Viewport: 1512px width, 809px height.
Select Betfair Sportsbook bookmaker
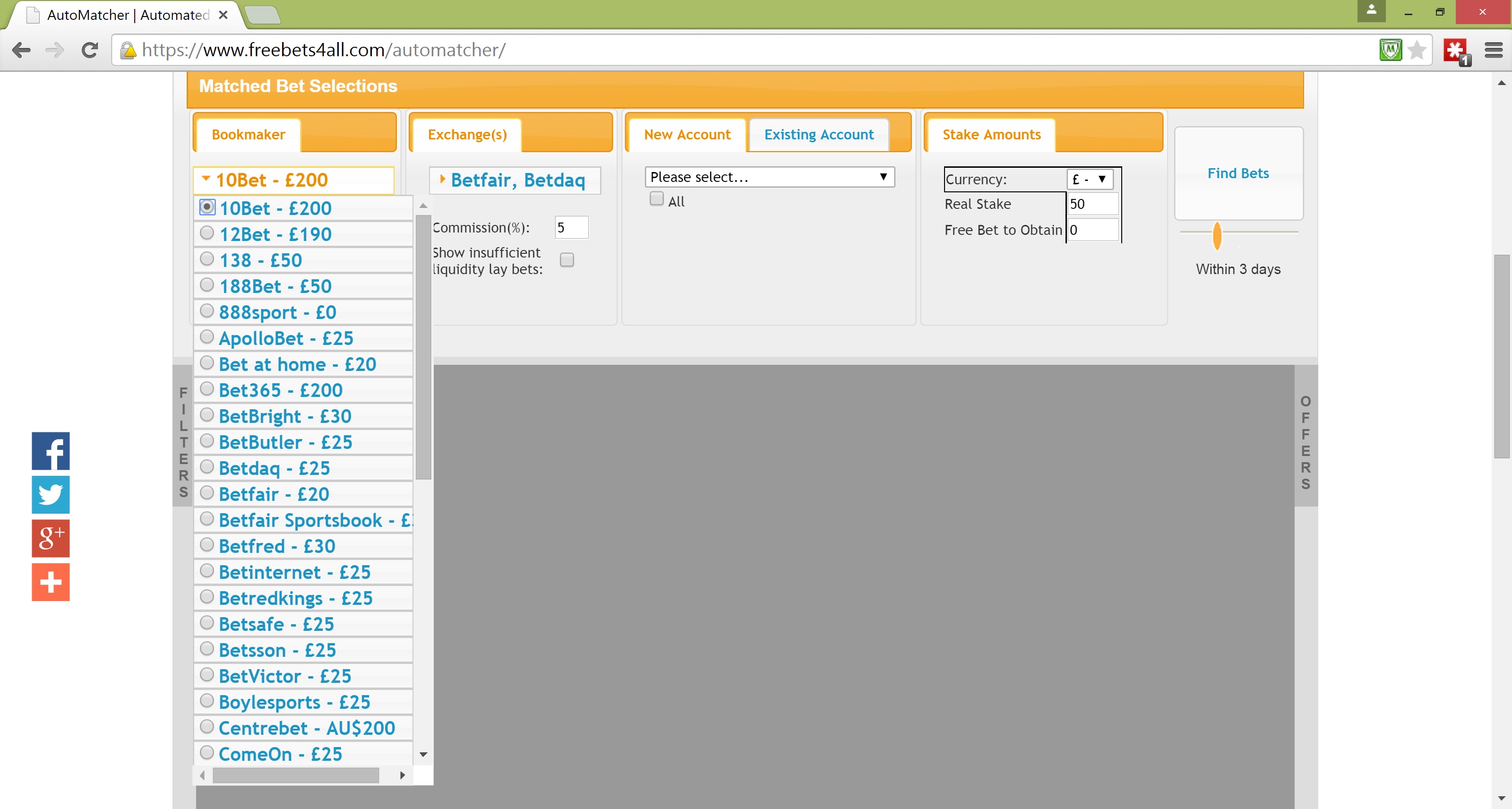tap(303, 520)
